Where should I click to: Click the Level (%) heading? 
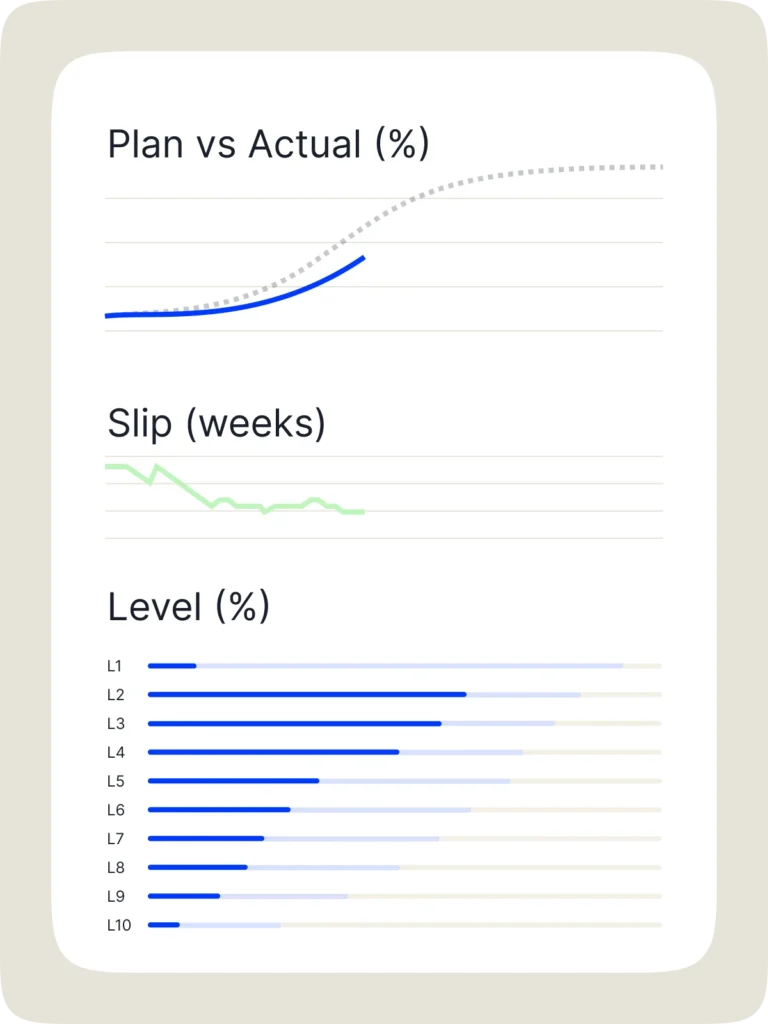(x=188, y=607)
